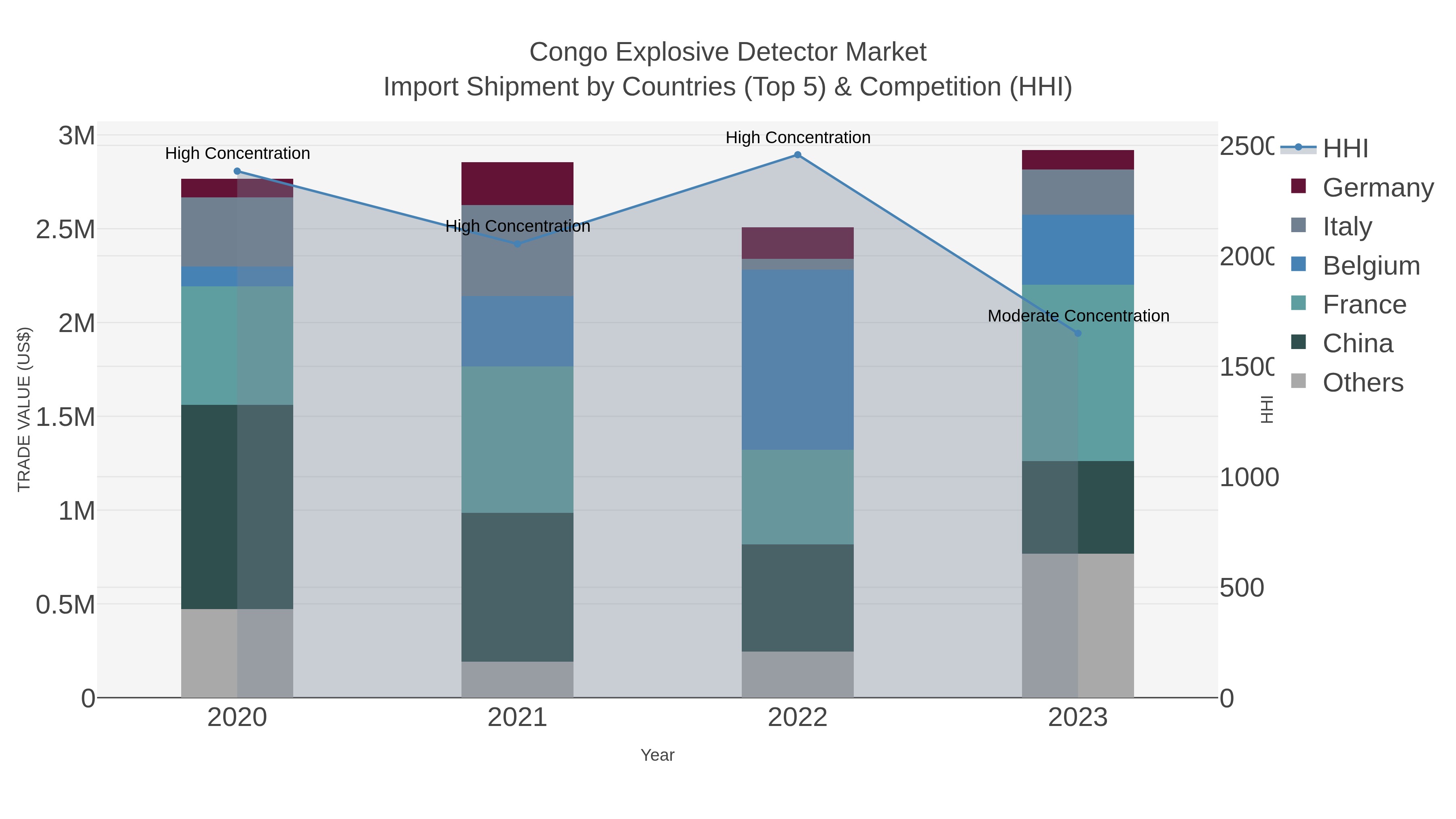Select the 2022 Belgium bar segment
This screenshot has height=819, width=1456.
click(x=798, y=360)
